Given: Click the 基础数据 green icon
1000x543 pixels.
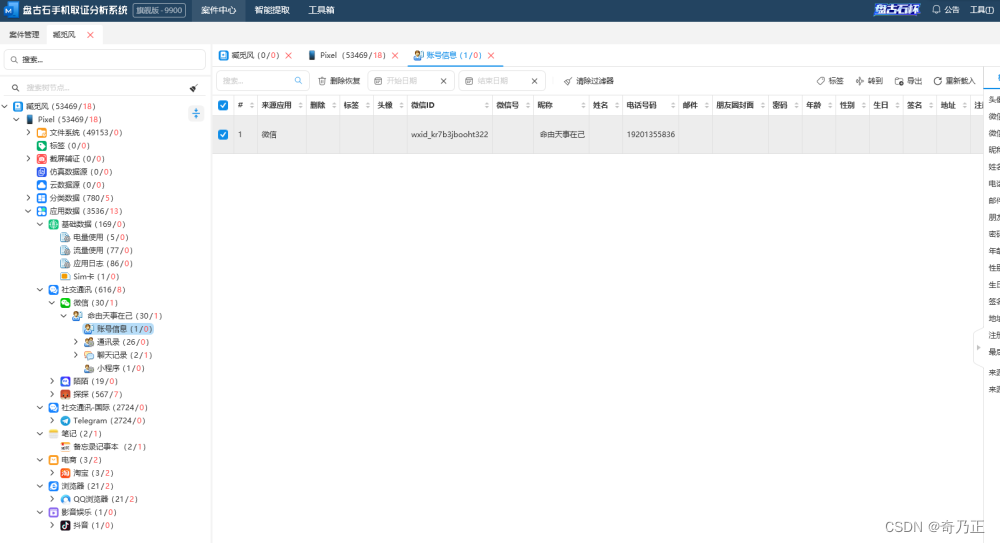Looking at the screenshot, I should 54,225.
